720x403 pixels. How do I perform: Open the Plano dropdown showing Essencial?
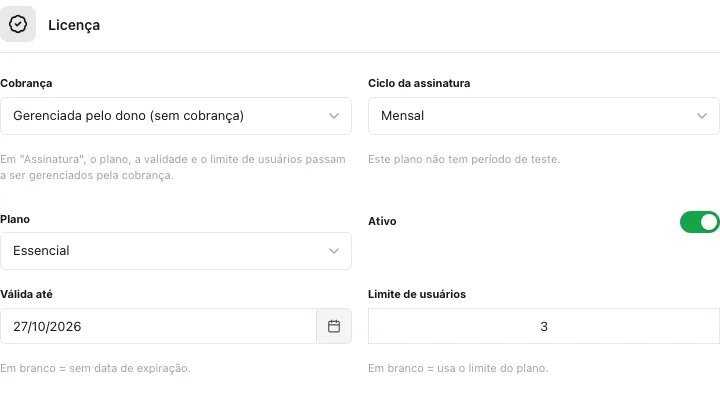pyautogui.click(x=176, y=251)
